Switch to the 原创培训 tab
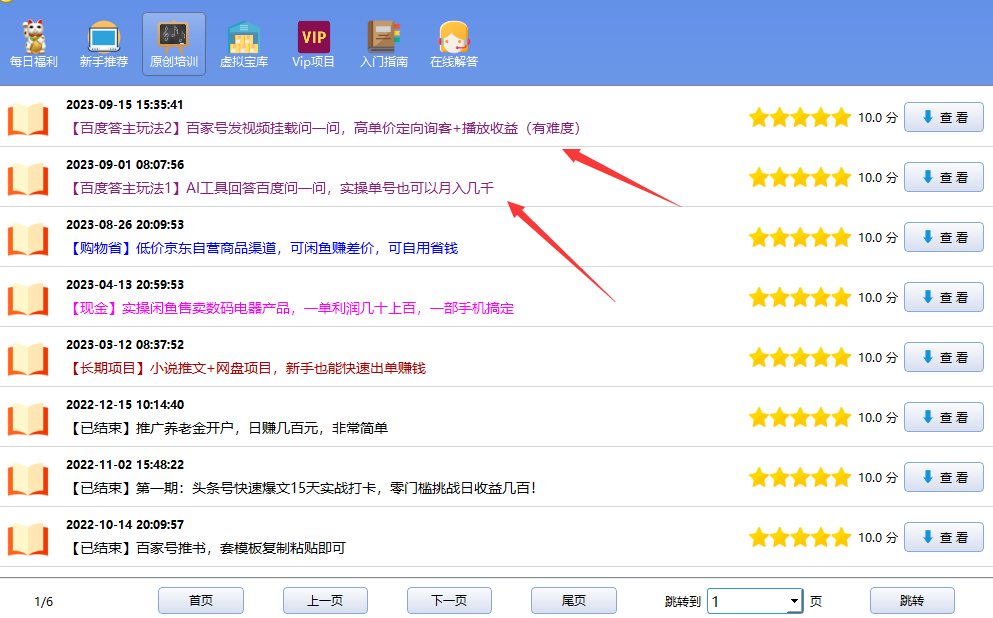 [x=173, y=44]
